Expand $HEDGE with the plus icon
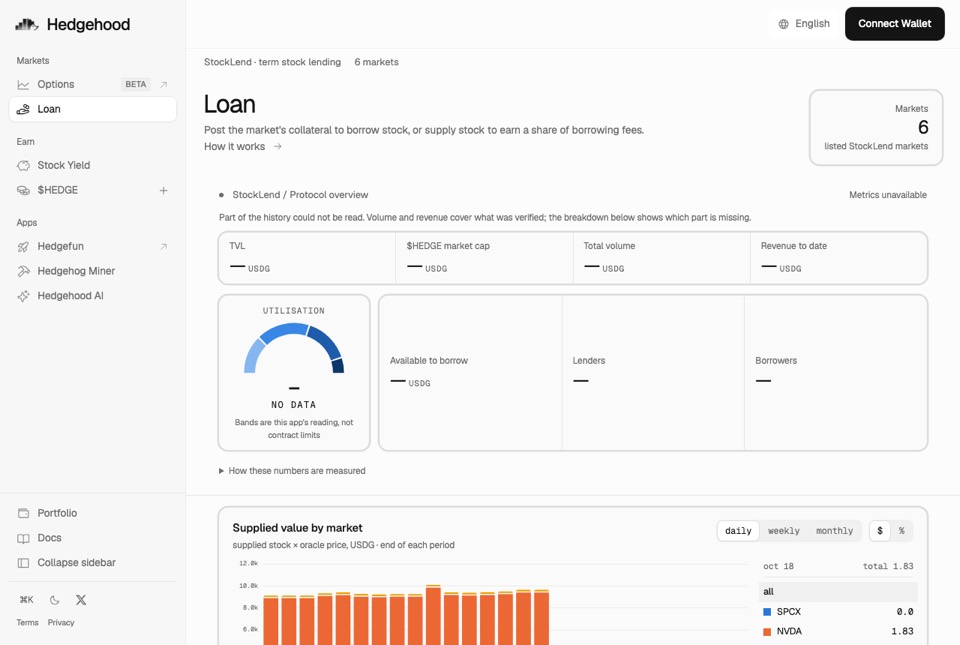 (x=163, y=190)
